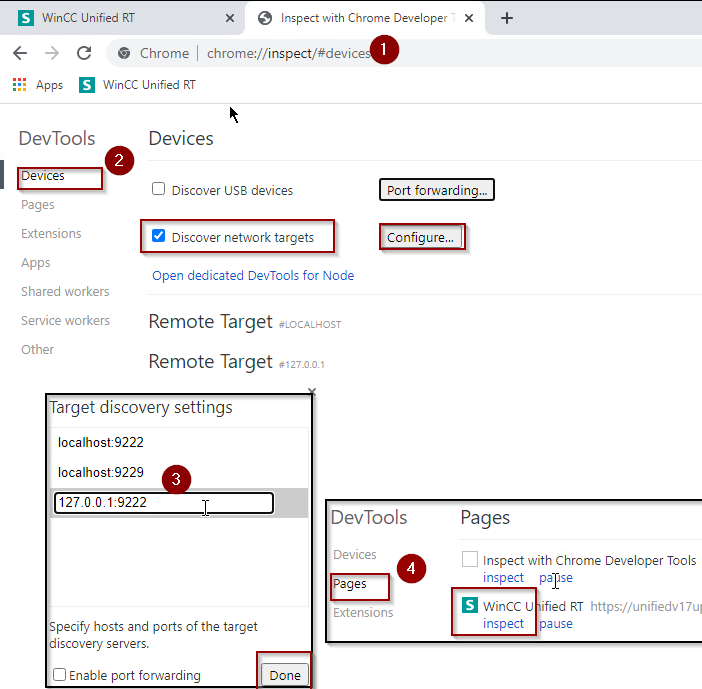
Task: Enable port forwarding checkbox
Action: [60, 674]
